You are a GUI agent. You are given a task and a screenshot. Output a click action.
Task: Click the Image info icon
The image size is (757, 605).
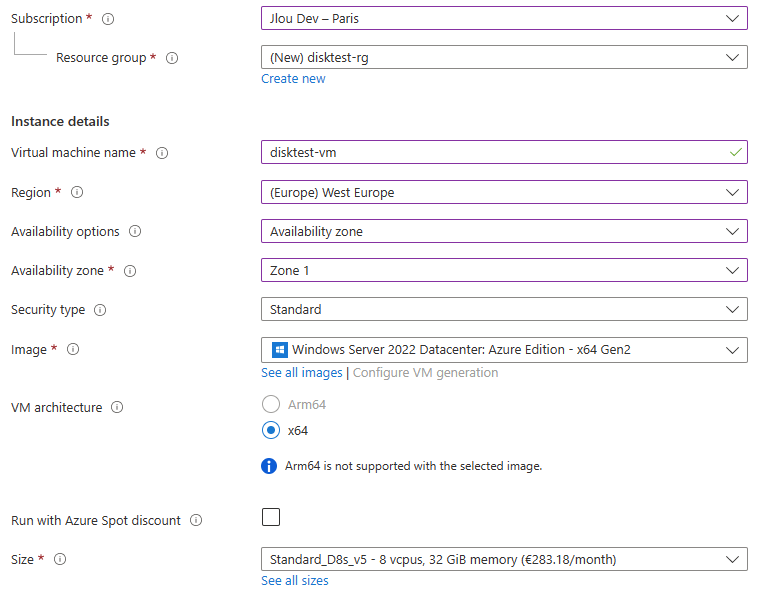[73, 349]
